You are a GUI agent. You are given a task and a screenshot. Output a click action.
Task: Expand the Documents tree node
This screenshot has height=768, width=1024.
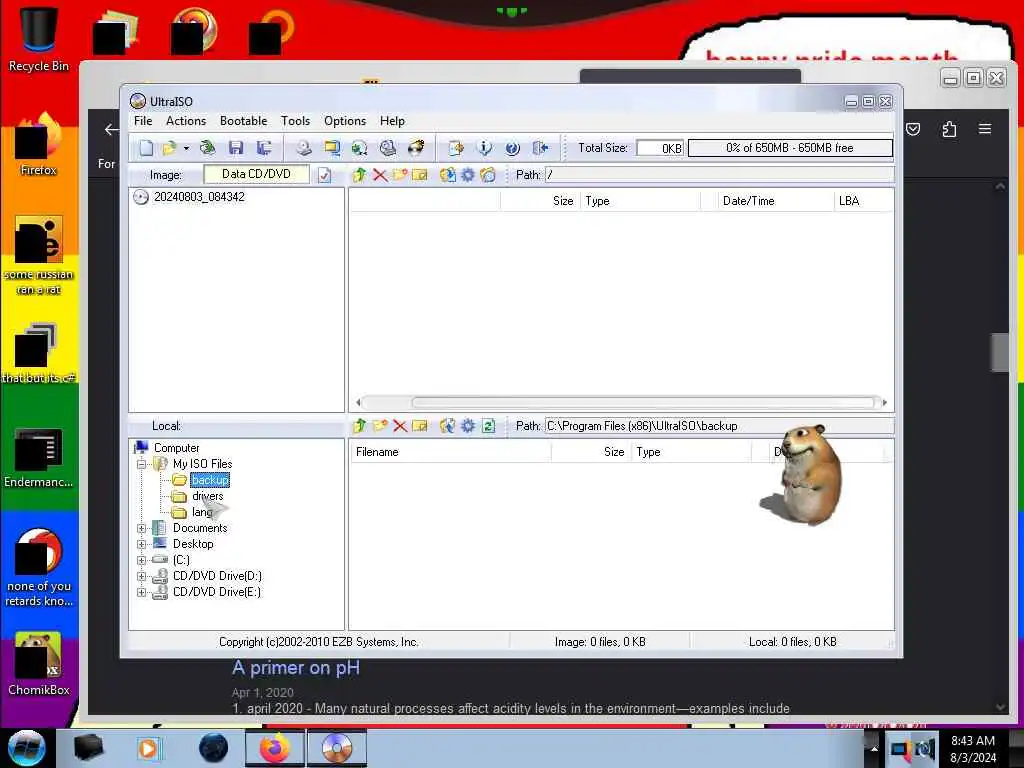[141, 528]
